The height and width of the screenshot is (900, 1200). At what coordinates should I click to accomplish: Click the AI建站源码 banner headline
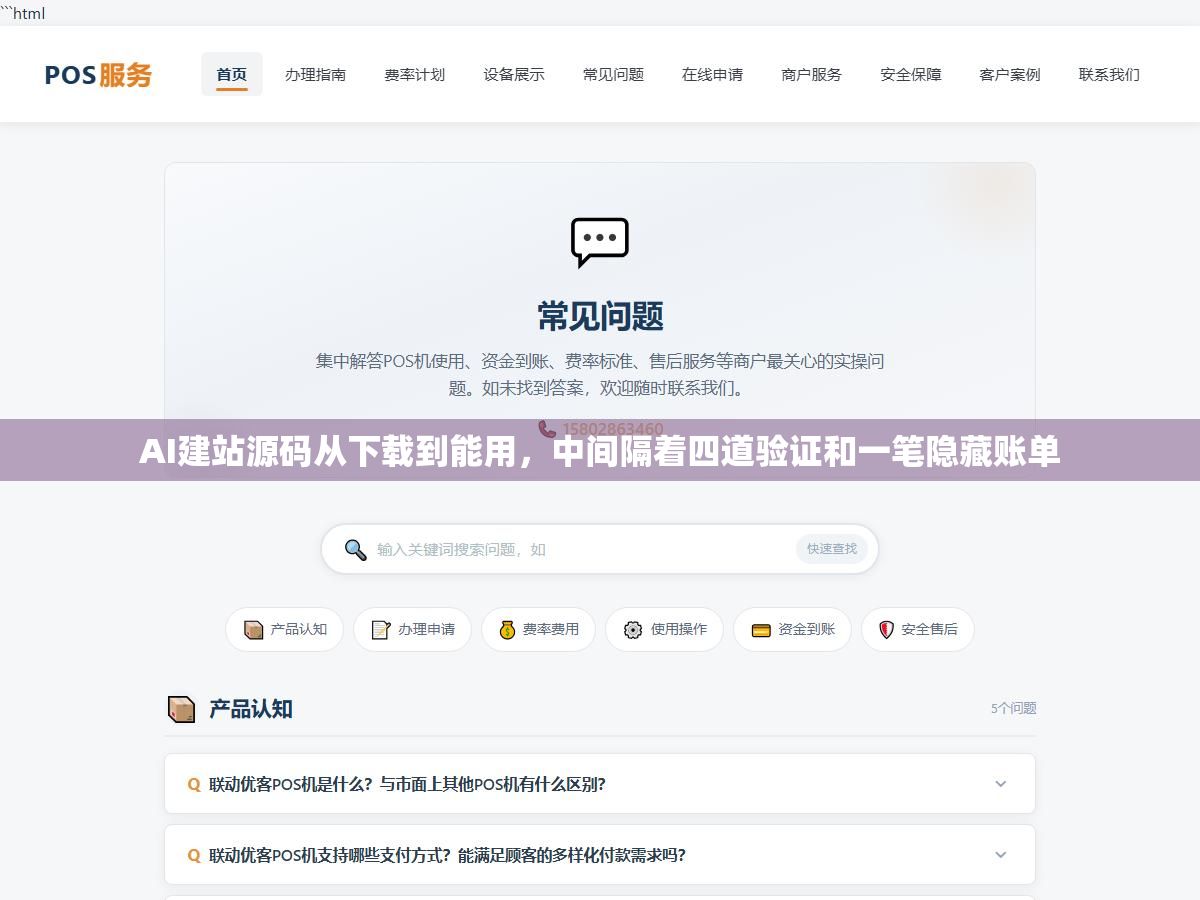point(600,453)
